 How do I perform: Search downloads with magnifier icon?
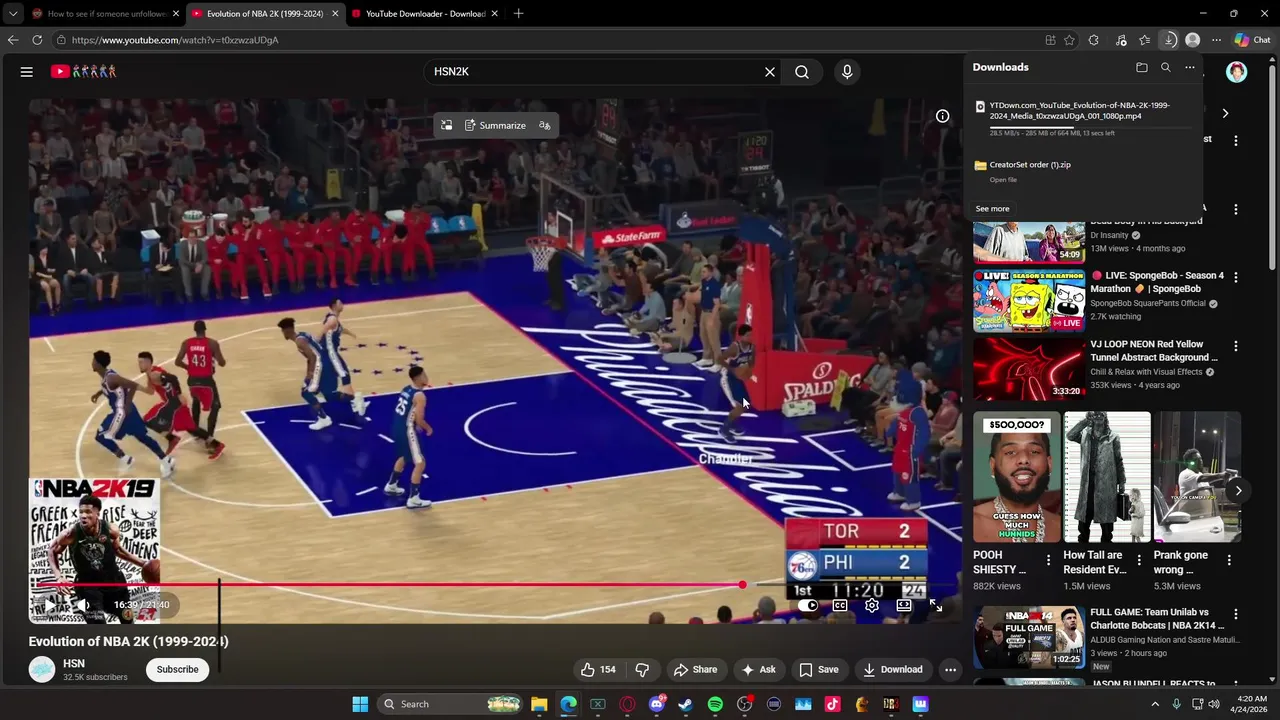pos(1166,67)
